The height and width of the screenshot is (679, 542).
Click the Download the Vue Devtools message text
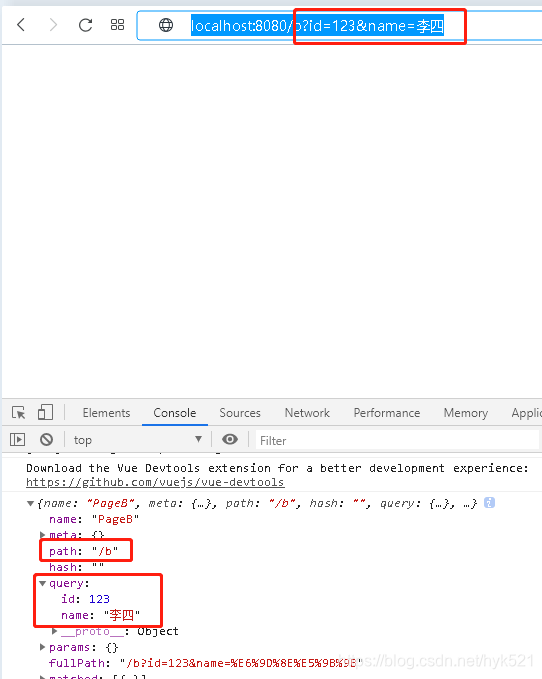277,468
